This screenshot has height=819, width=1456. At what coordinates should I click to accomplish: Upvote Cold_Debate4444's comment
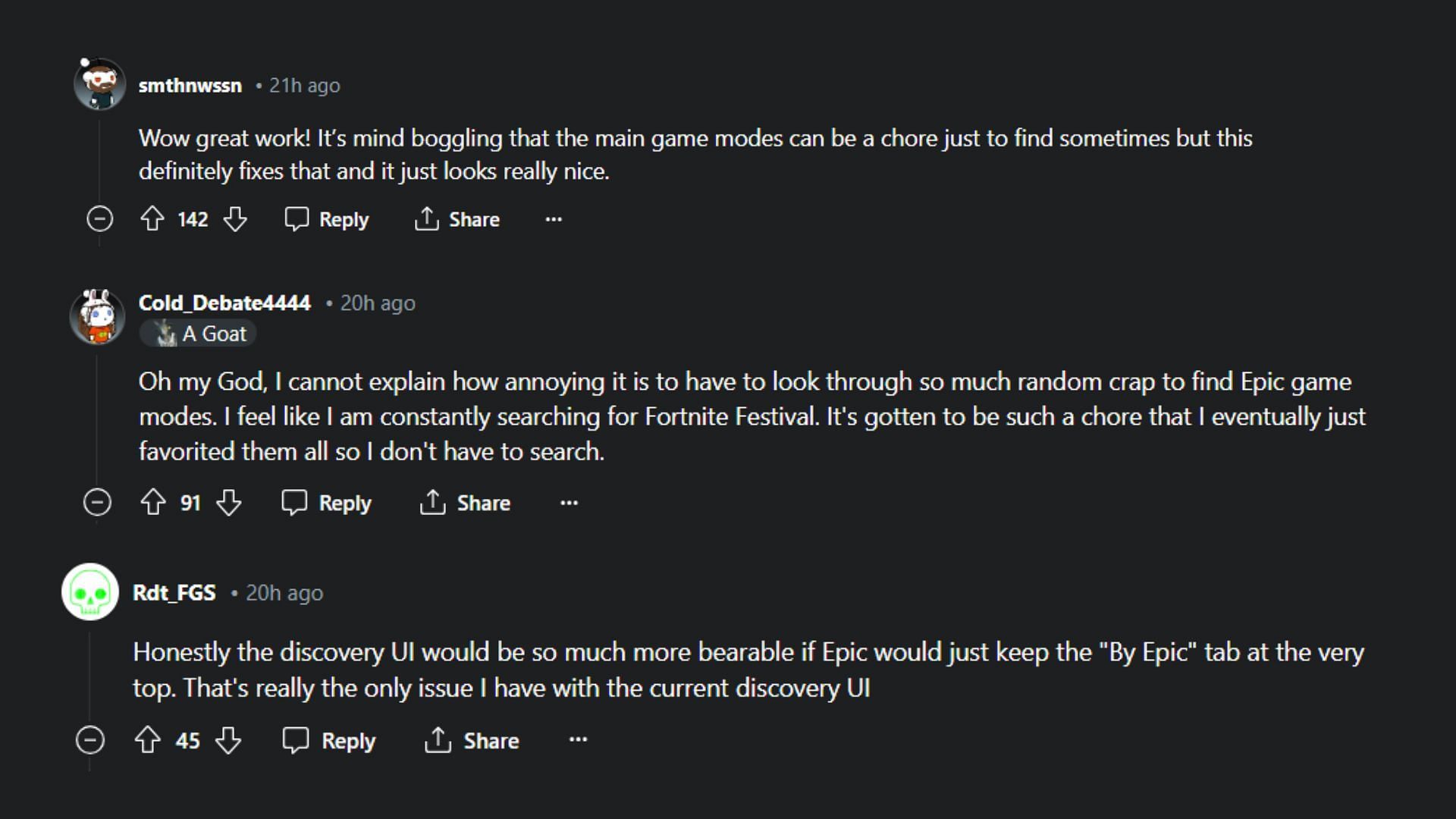153,502
